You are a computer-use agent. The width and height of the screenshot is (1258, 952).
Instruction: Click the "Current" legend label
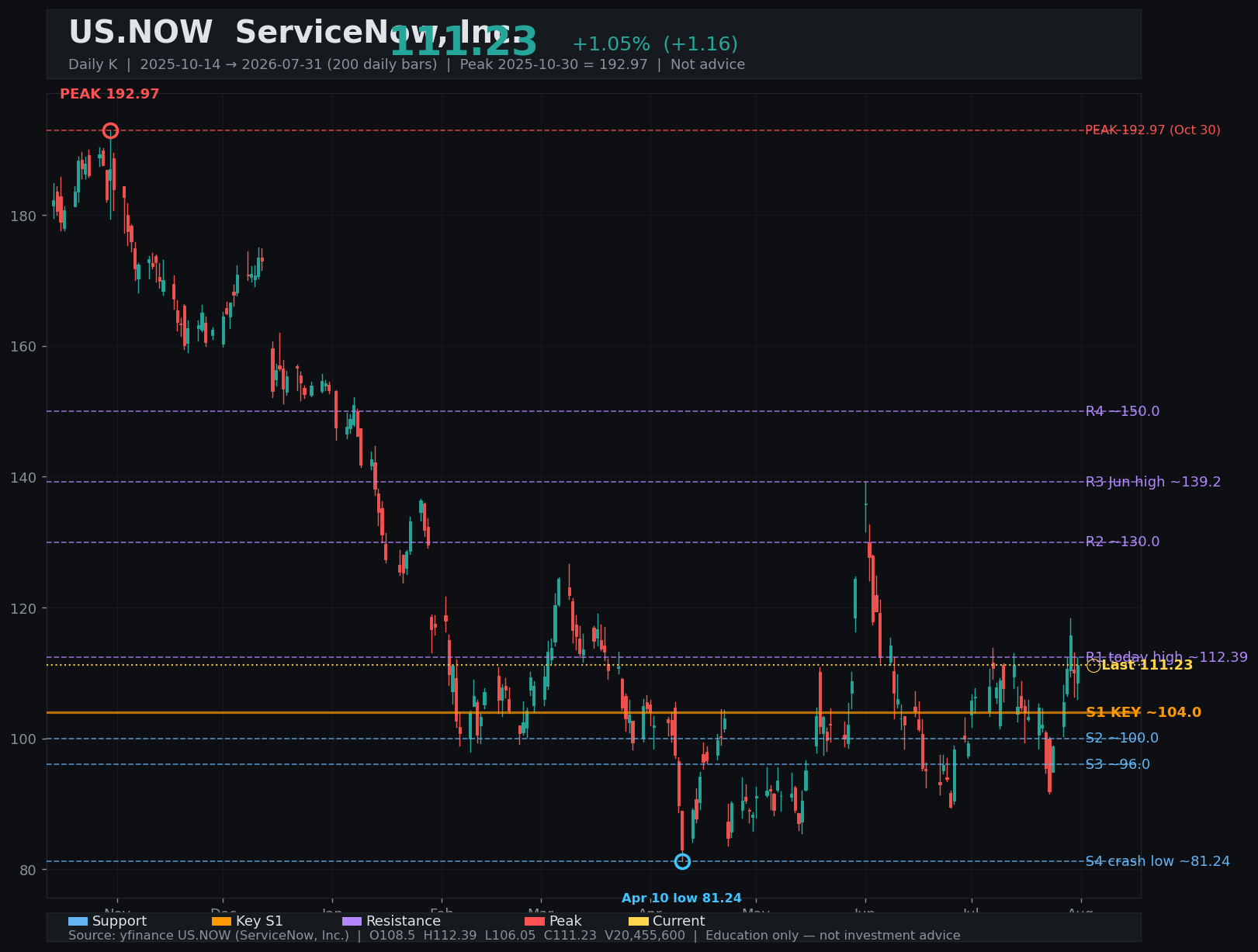679,921
